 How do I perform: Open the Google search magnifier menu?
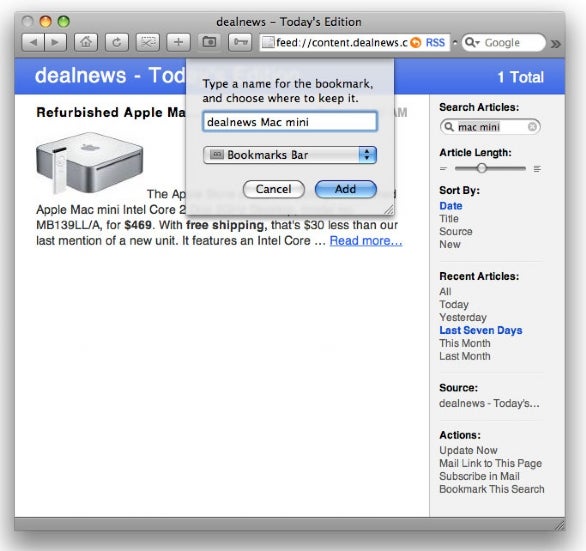472,43
